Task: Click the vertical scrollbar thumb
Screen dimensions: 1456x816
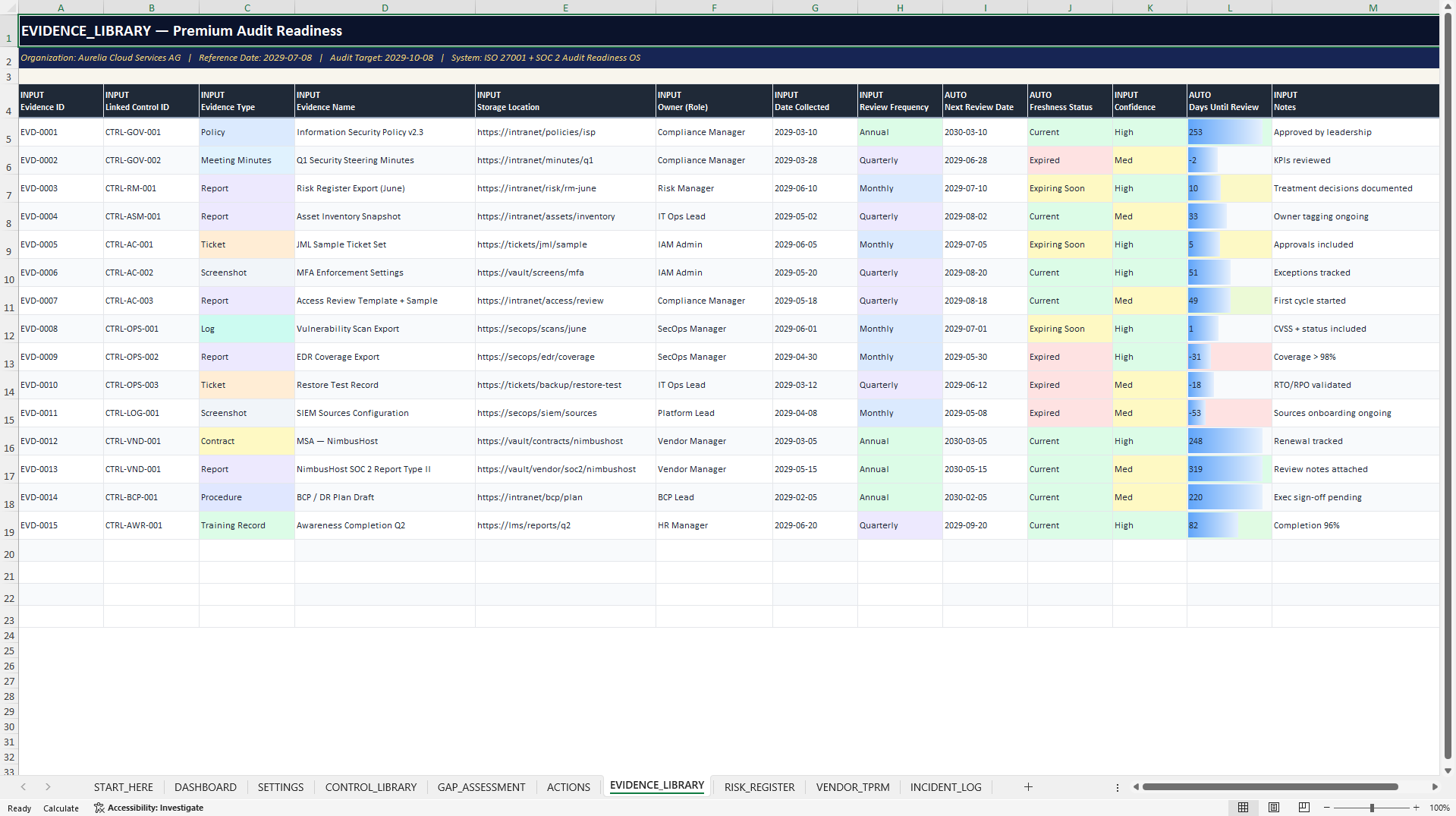Action: 1448,386
